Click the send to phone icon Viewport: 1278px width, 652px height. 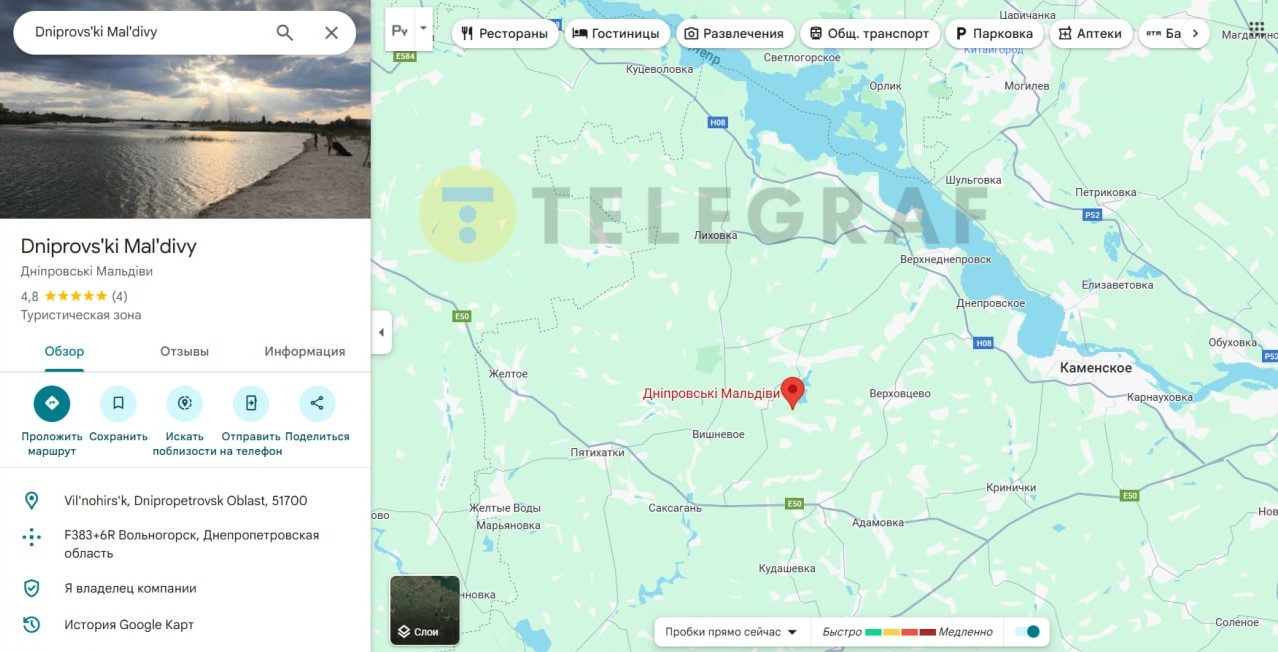[x=251, y=404]
